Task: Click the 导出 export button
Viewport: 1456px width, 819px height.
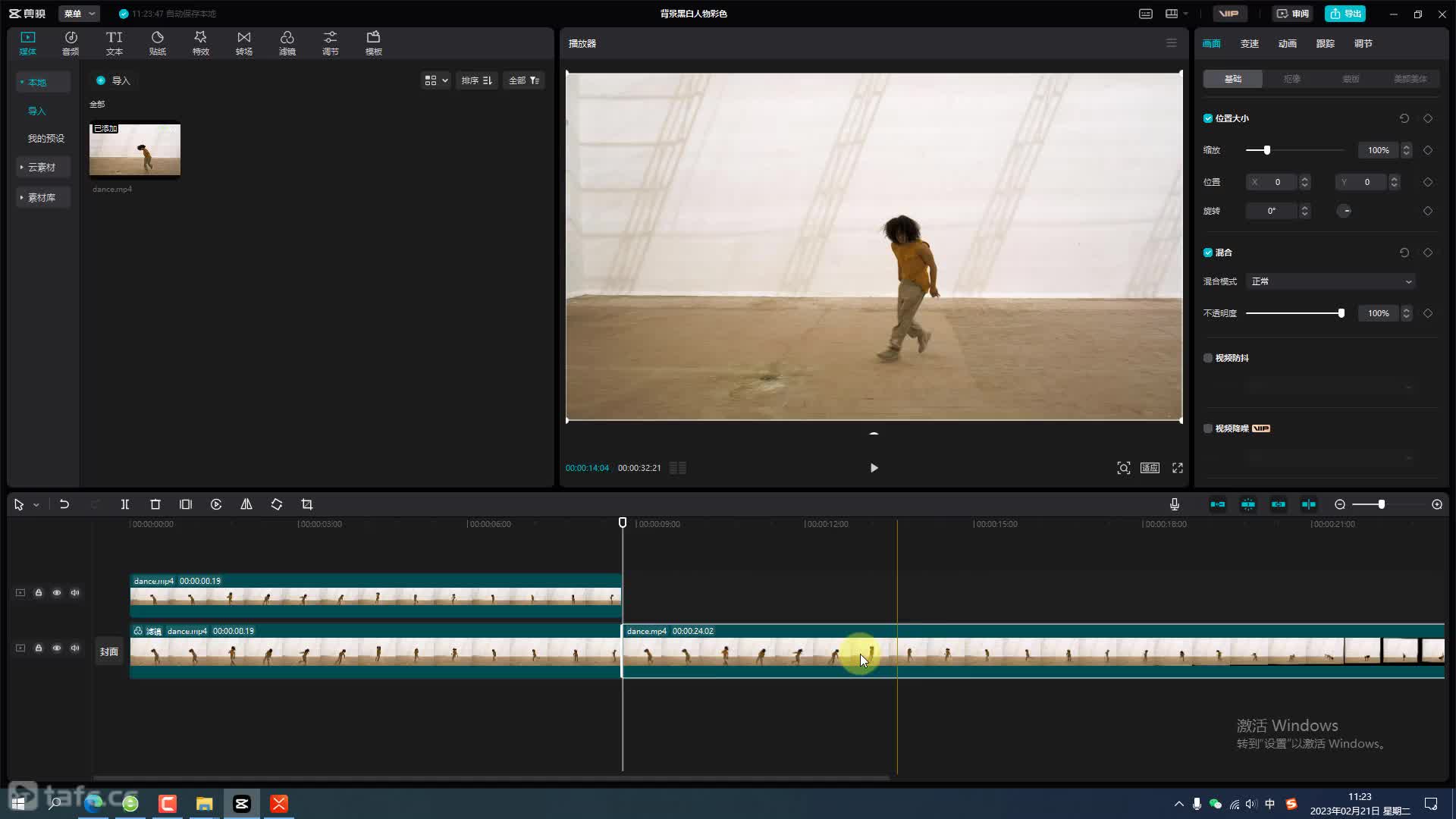Action: tap(1345, 14)
